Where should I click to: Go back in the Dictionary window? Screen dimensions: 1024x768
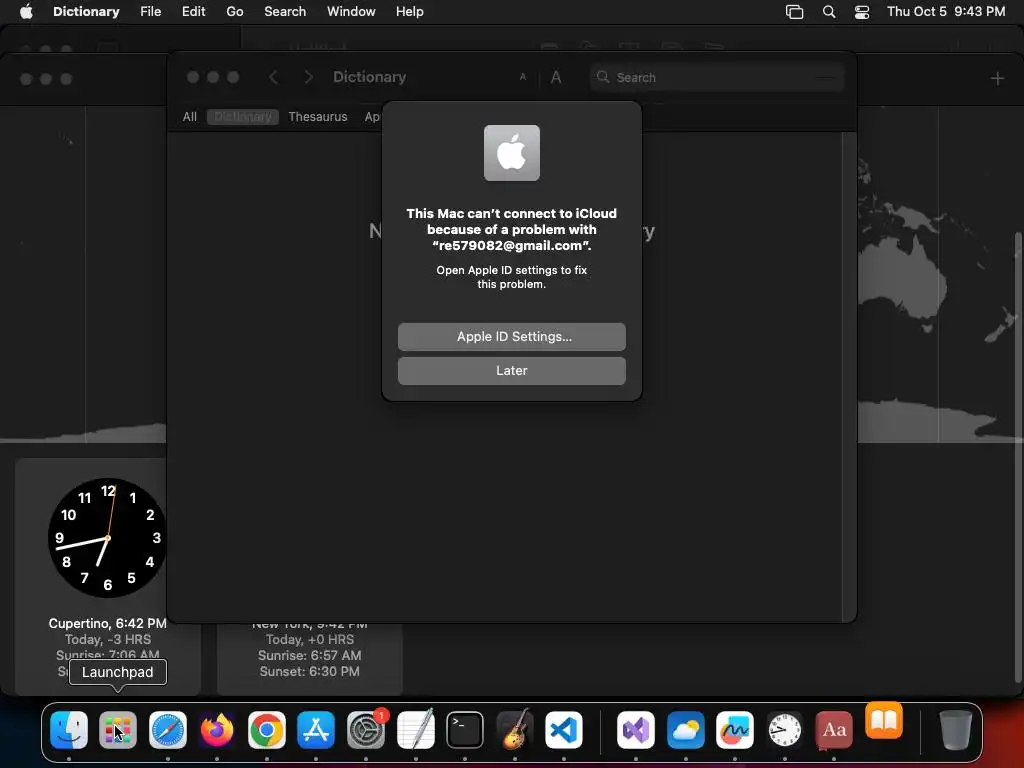(274, 77)
